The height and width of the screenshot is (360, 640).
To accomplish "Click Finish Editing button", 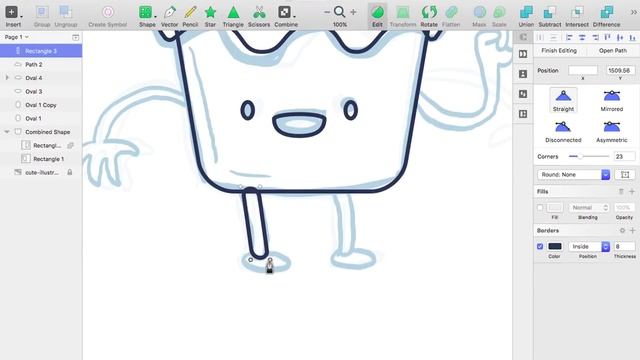I will tap(559, 51).
